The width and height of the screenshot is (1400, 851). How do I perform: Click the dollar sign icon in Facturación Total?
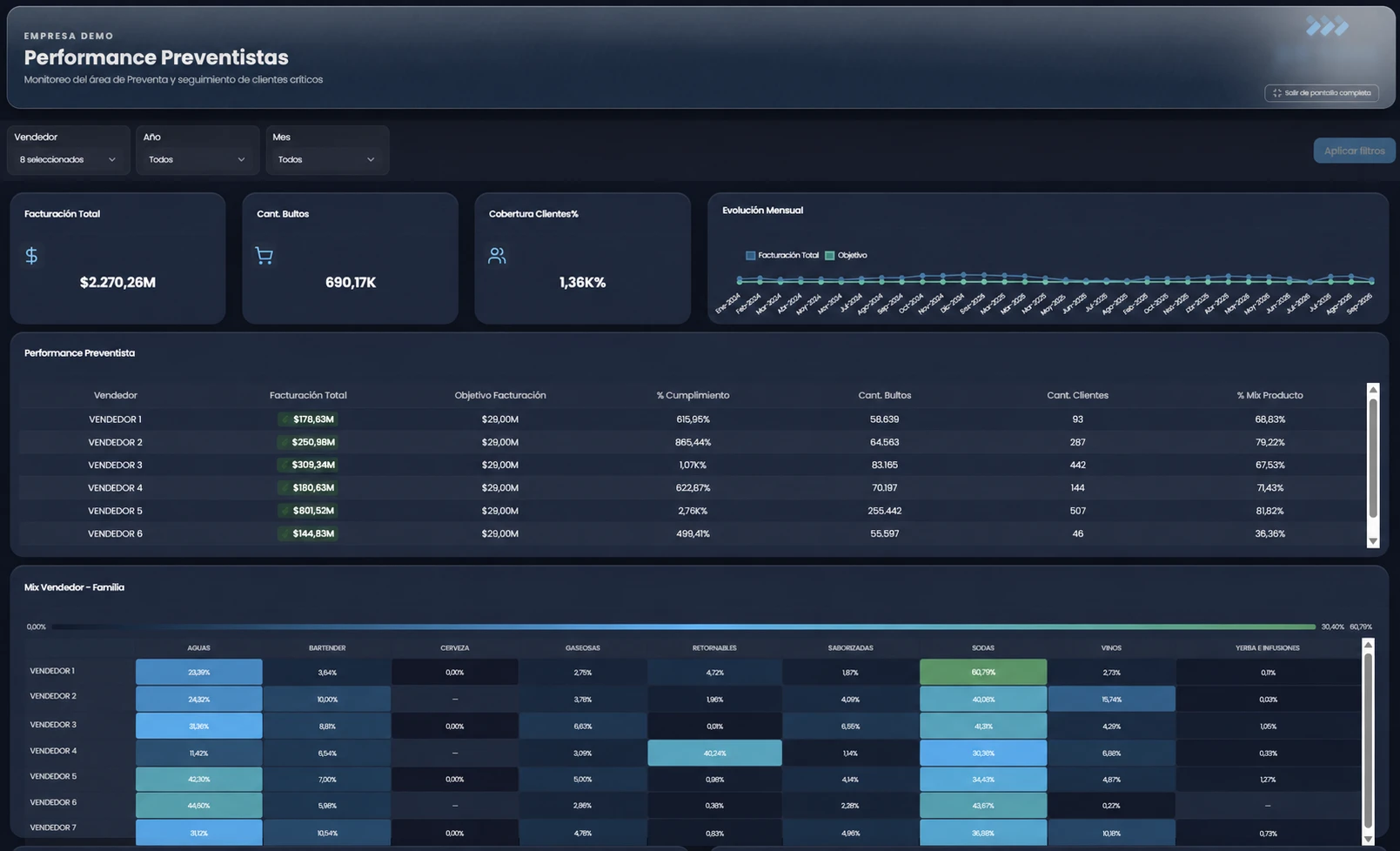click(x=31, y=256)
